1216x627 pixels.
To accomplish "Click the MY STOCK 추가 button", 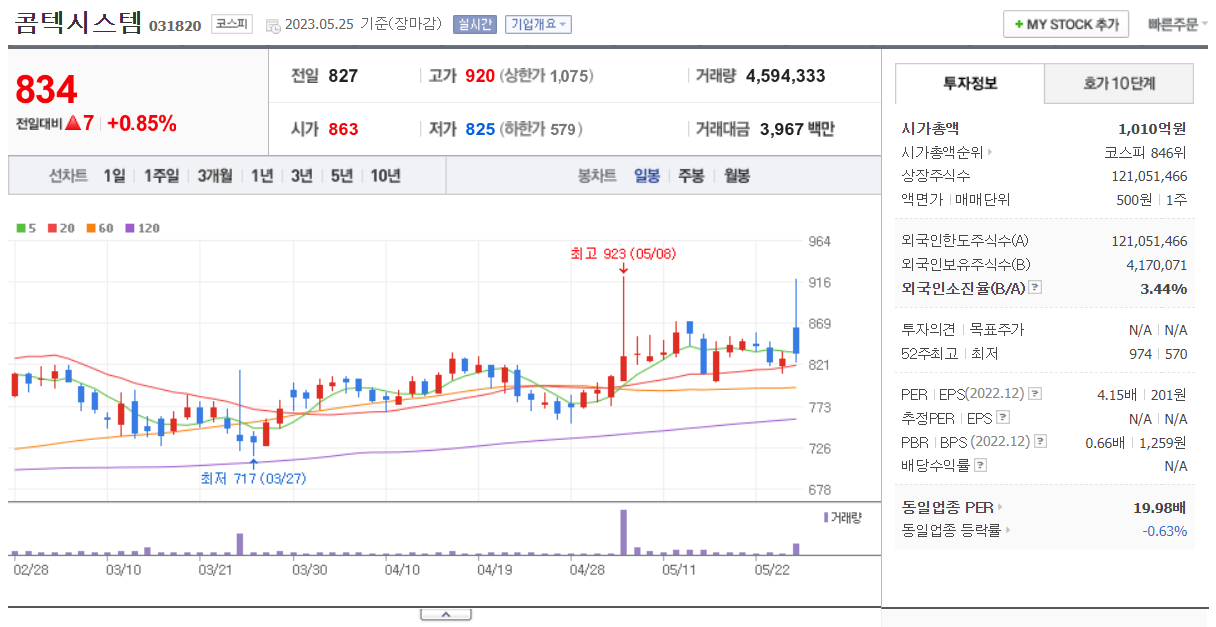I will coord(1066,24).
